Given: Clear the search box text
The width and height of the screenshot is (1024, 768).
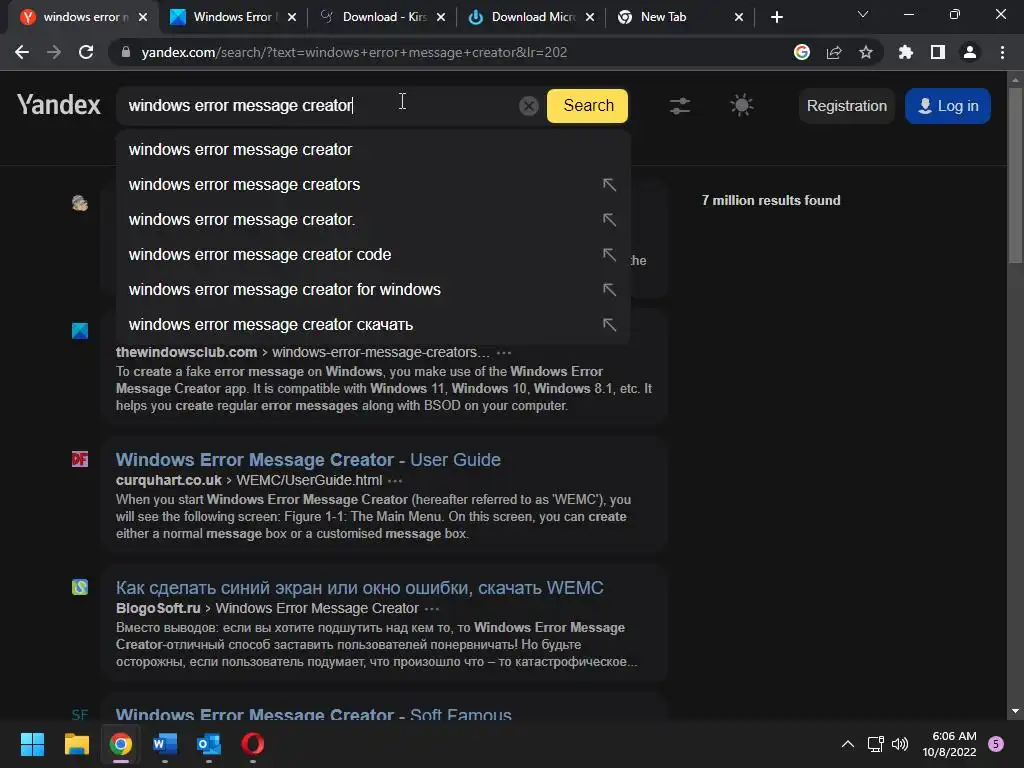Looking at the screenshot, I should click(528, 105).
